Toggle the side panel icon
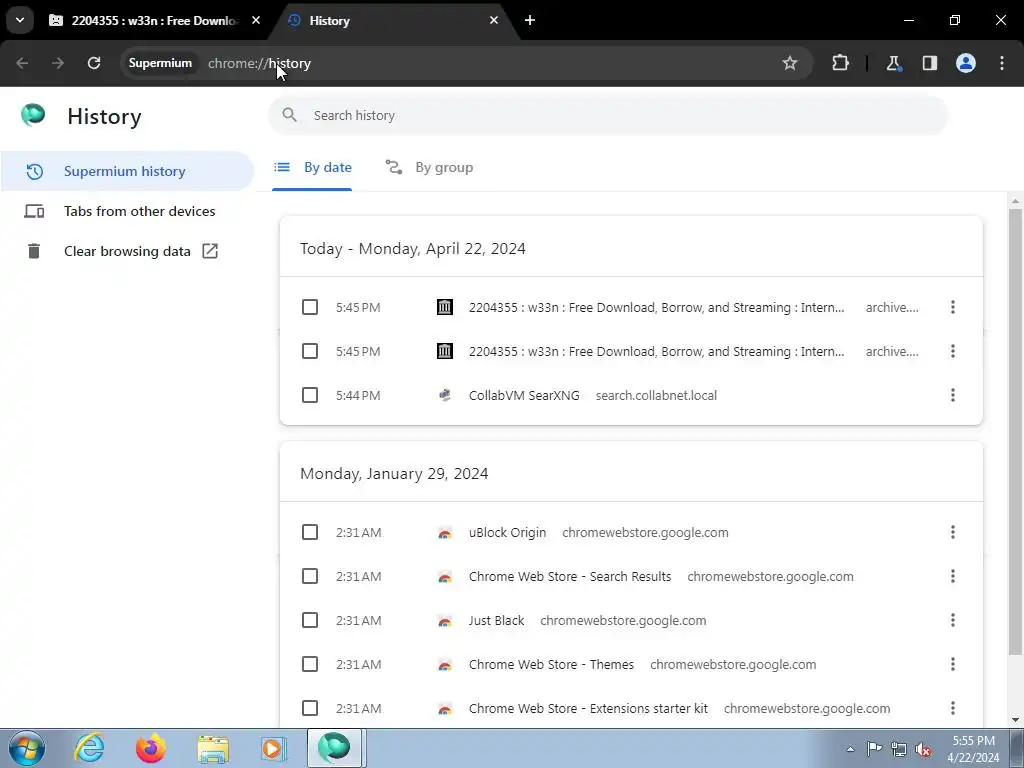Screen dimensions: 1024x768 pos(930,63)
